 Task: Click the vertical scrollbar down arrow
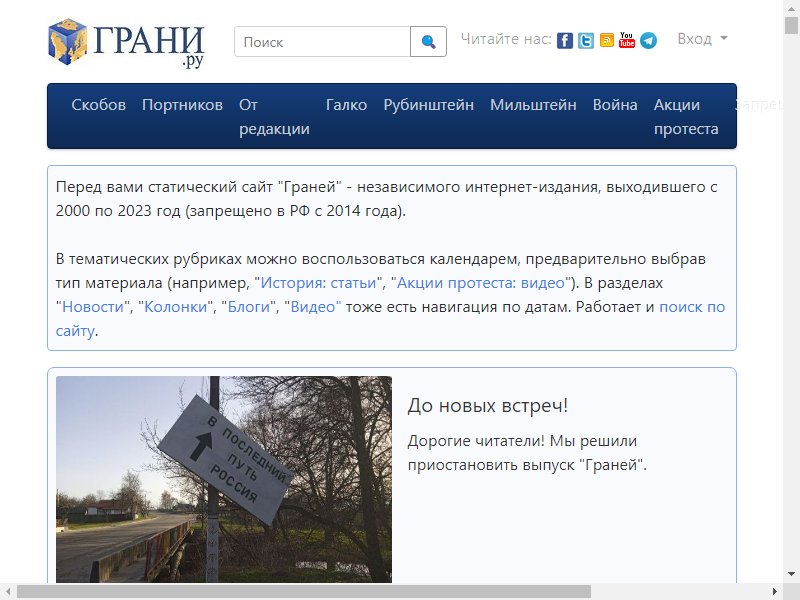tap(791, 574)
